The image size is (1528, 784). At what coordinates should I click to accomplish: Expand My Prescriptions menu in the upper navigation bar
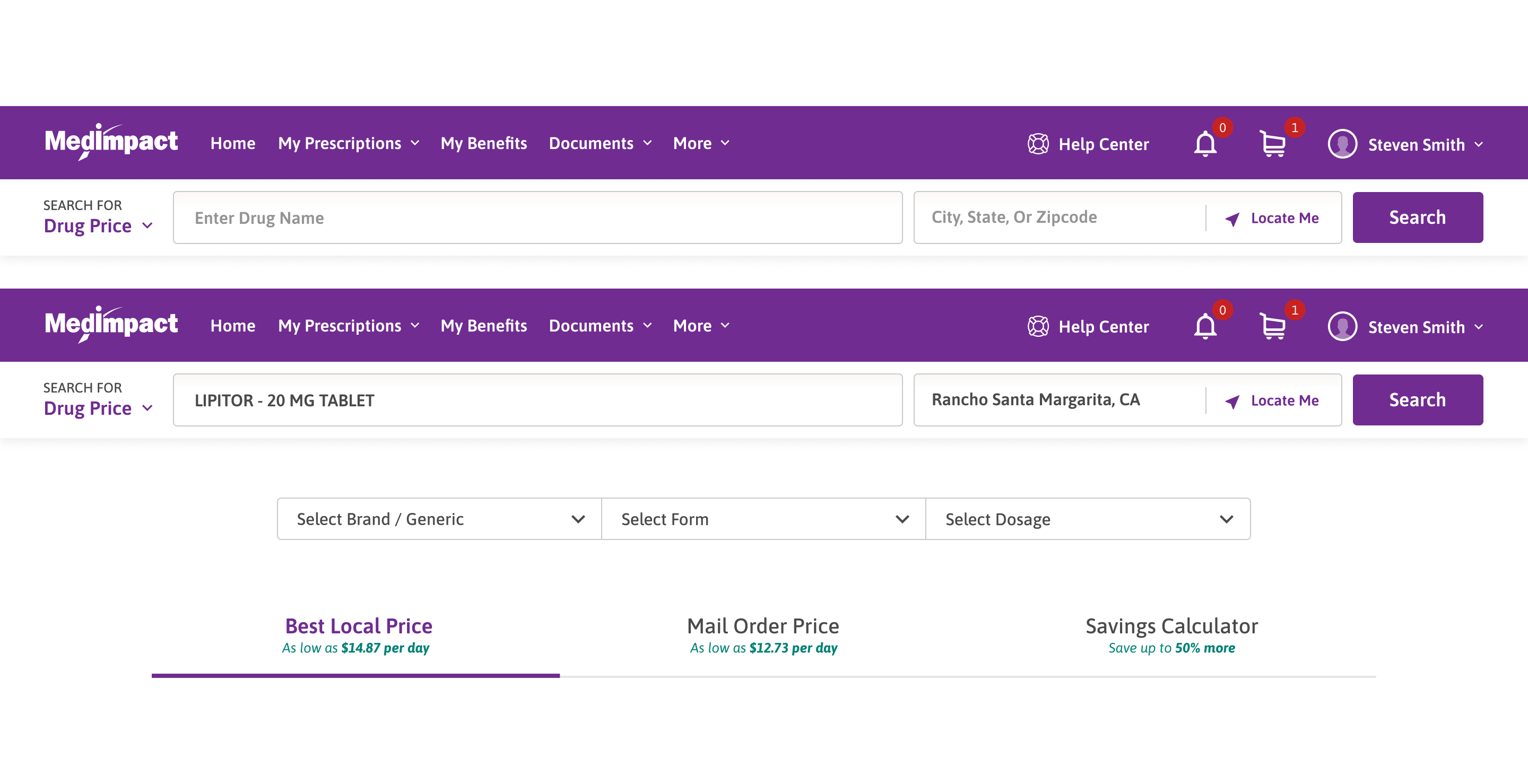tap(349, 144)
